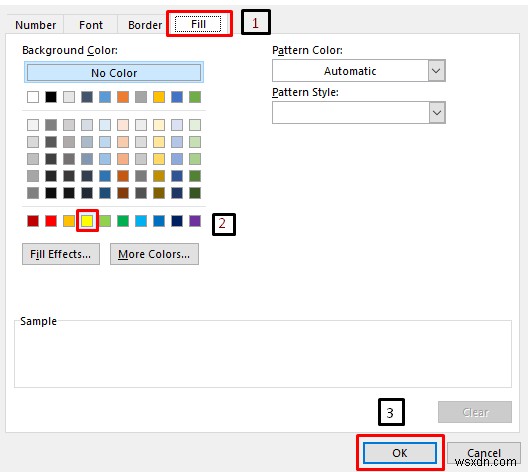
Task: Click the greyed Clear button
Action: pos(475,412)
